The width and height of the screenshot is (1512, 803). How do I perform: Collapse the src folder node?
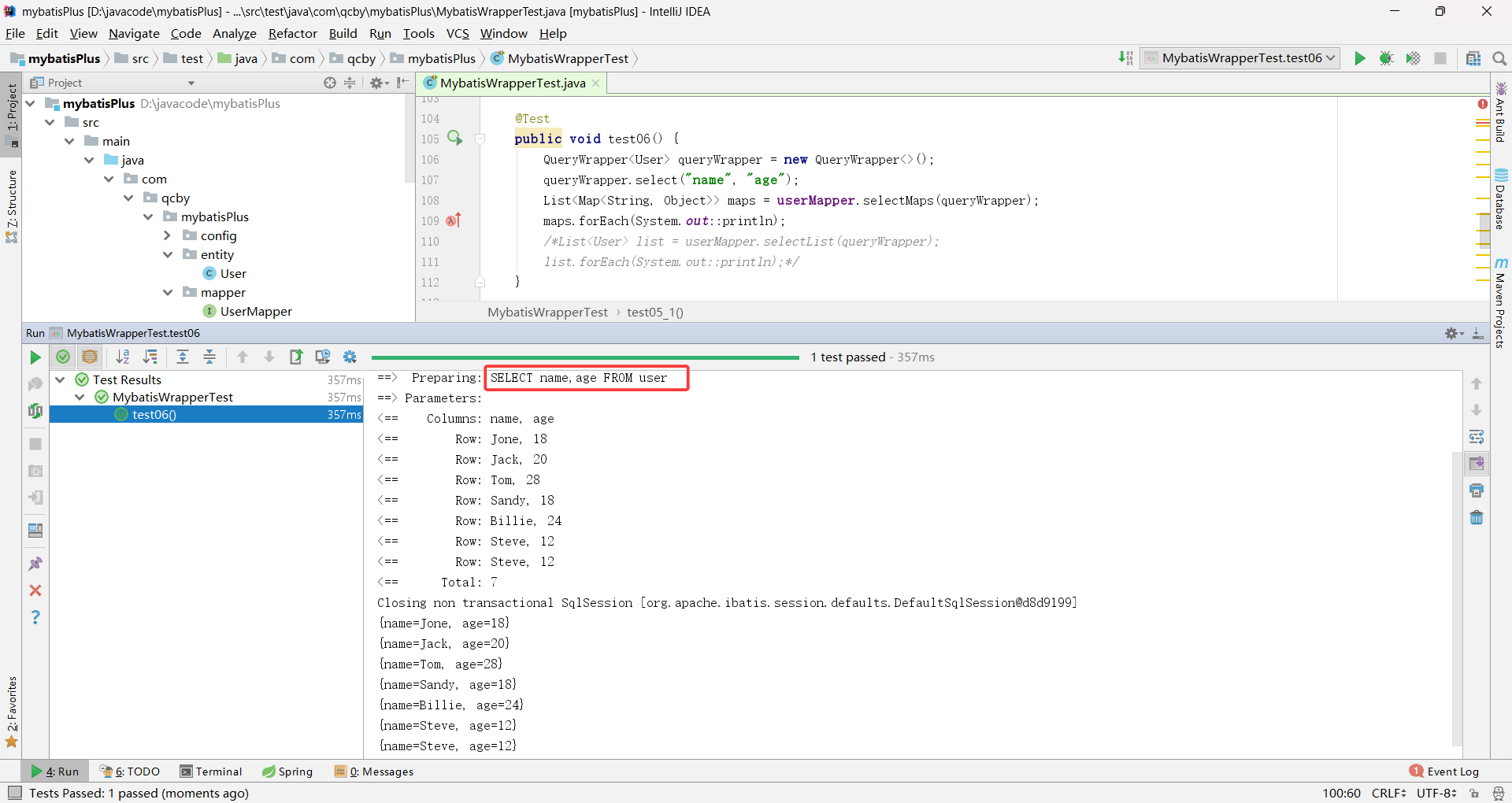pyautogui.click(x=50, y=122)
